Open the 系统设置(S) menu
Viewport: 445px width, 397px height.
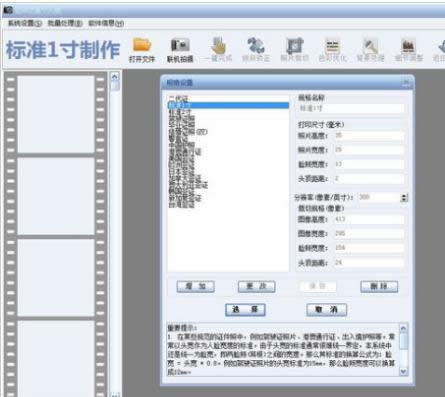pos(25,23)
